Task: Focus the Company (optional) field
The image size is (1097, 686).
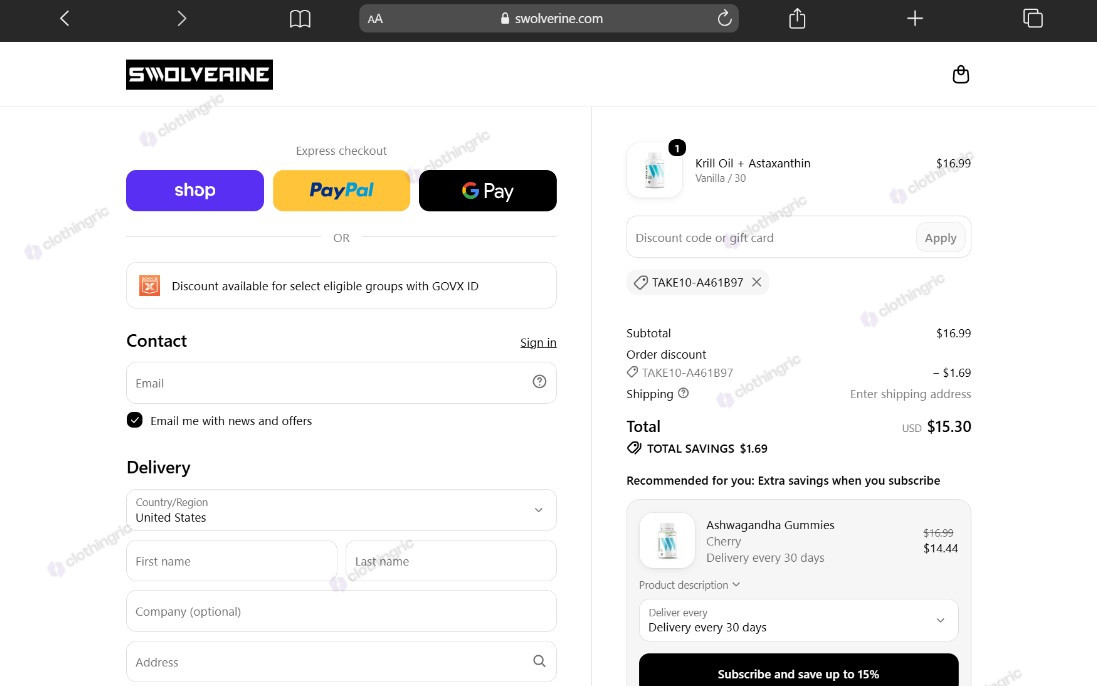Action: (x=341, y=611)
